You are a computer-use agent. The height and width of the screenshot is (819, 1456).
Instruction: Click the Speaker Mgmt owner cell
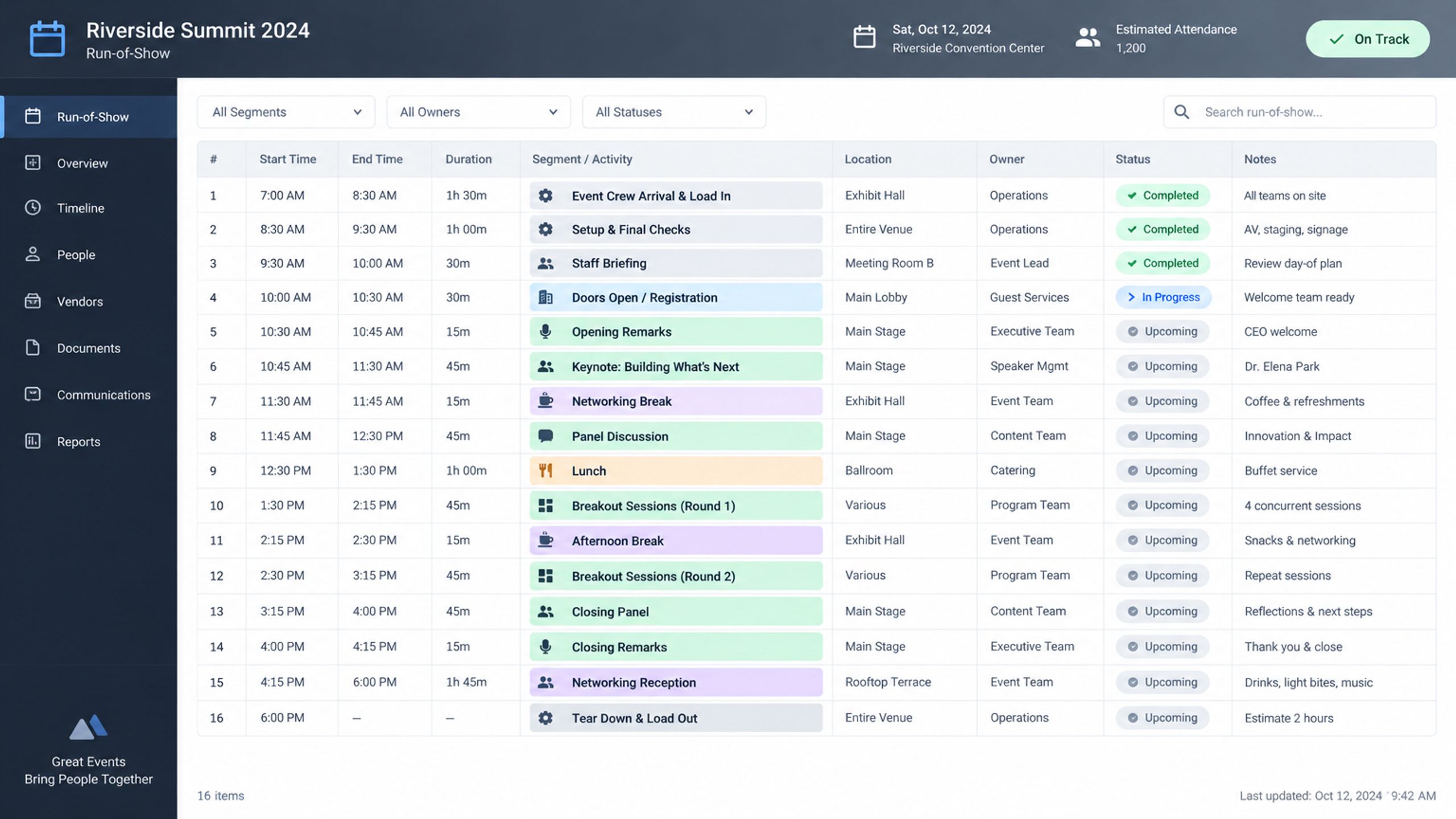coord(1029,366)
